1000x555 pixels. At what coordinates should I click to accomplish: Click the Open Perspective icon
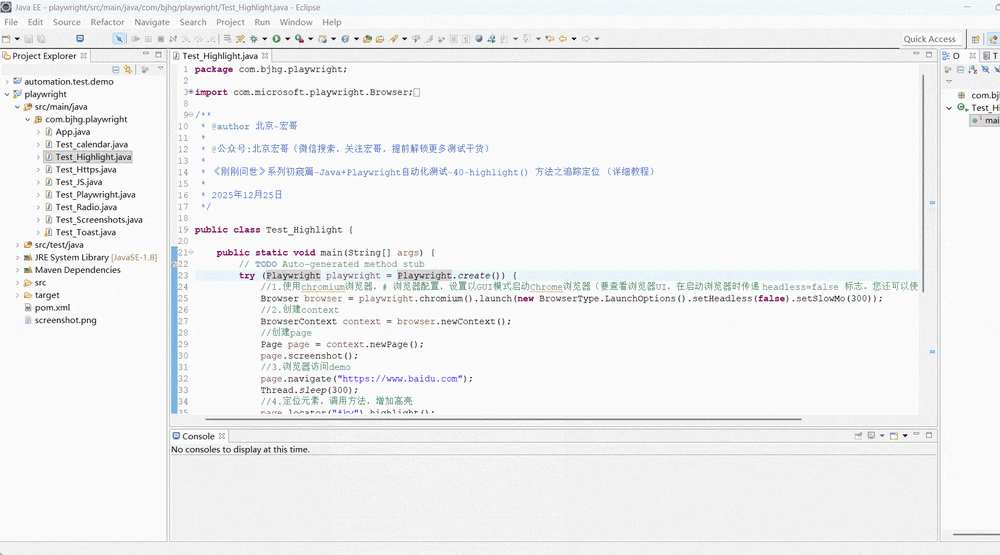[976, 39]
